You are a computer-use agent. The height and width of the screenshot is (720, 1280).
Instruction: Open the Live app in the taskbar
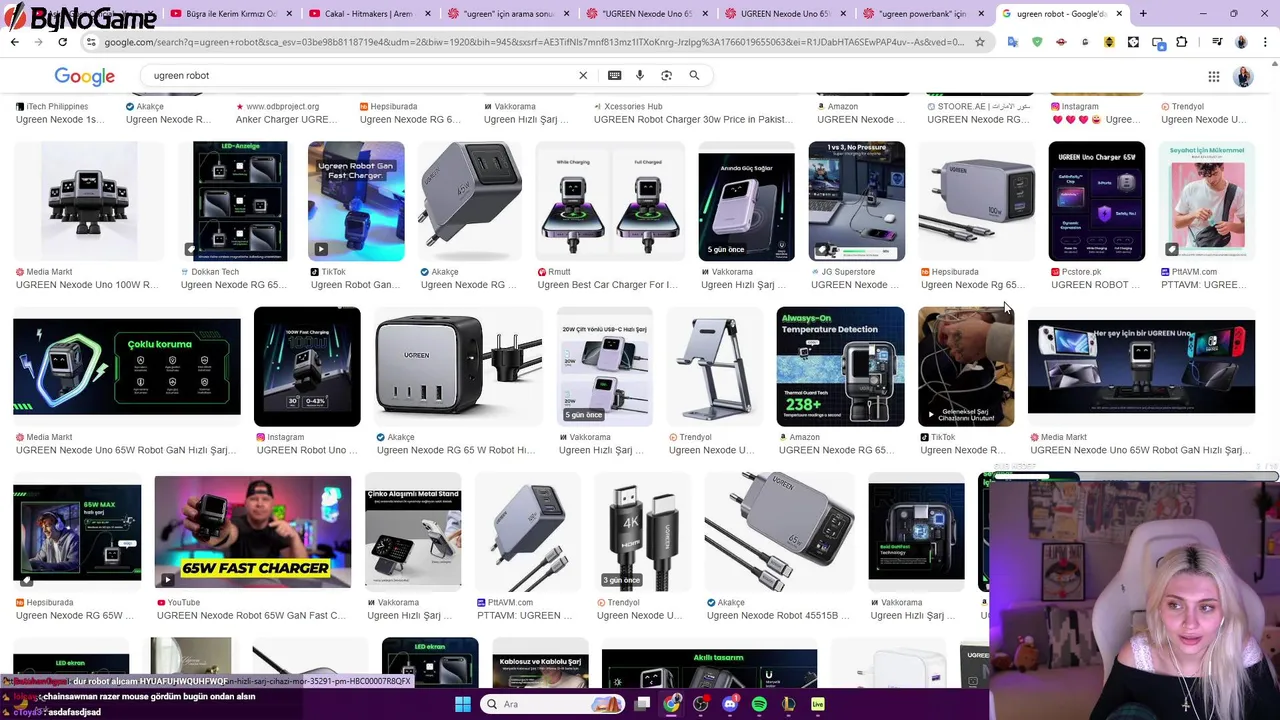click(818, 704)
